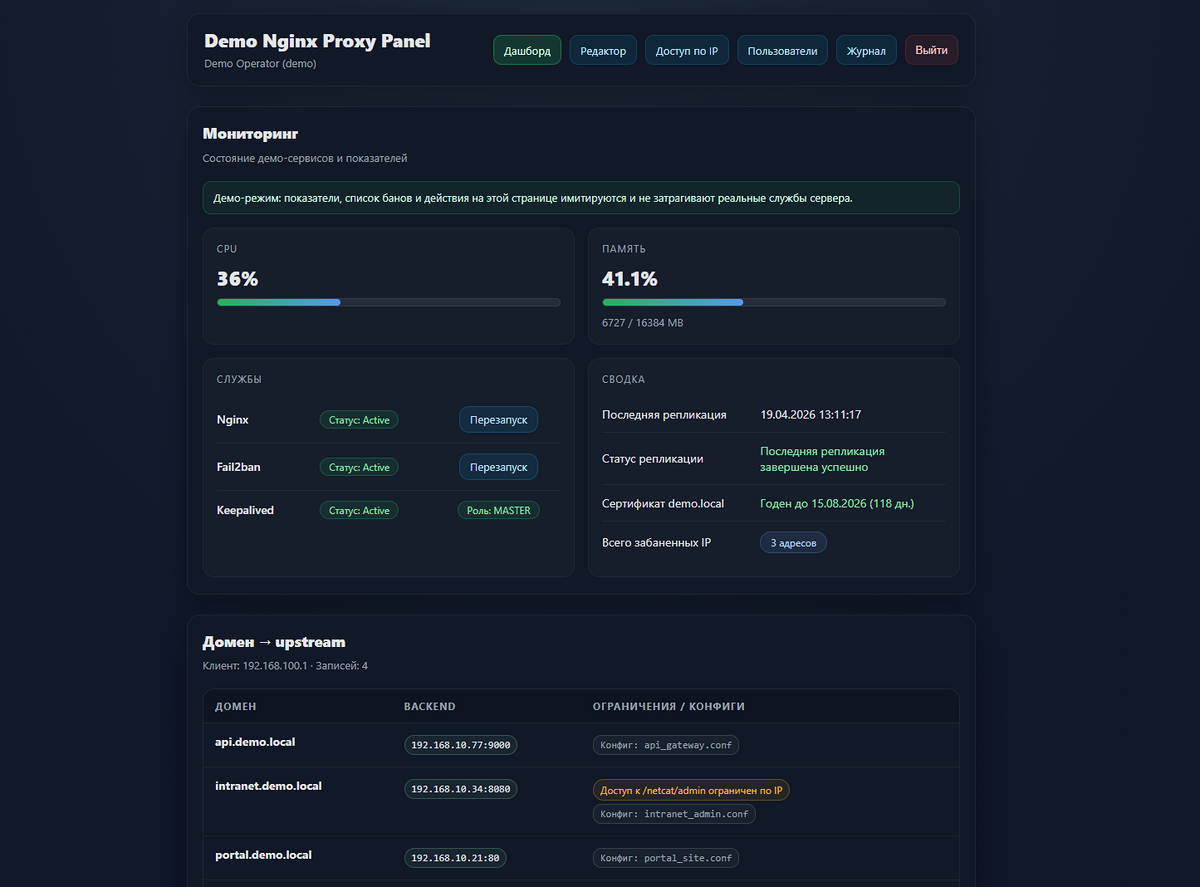Image resolution: width=1200 pixels, height=887 pixels.
Task: Click the /netcat/admin IP restriction badge
Action: click(x=692, y=790)
